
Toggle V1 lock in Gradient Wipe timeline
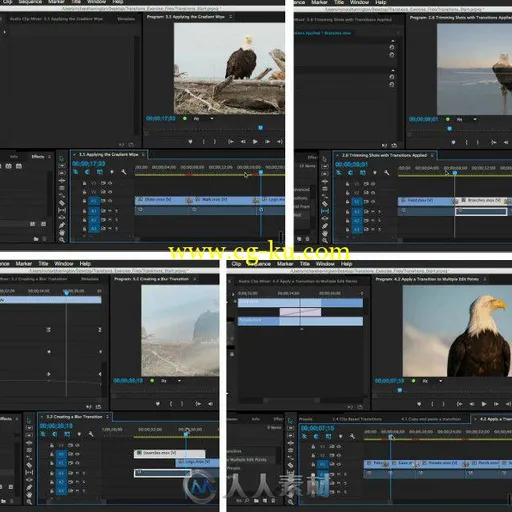[x=84, y=201]
